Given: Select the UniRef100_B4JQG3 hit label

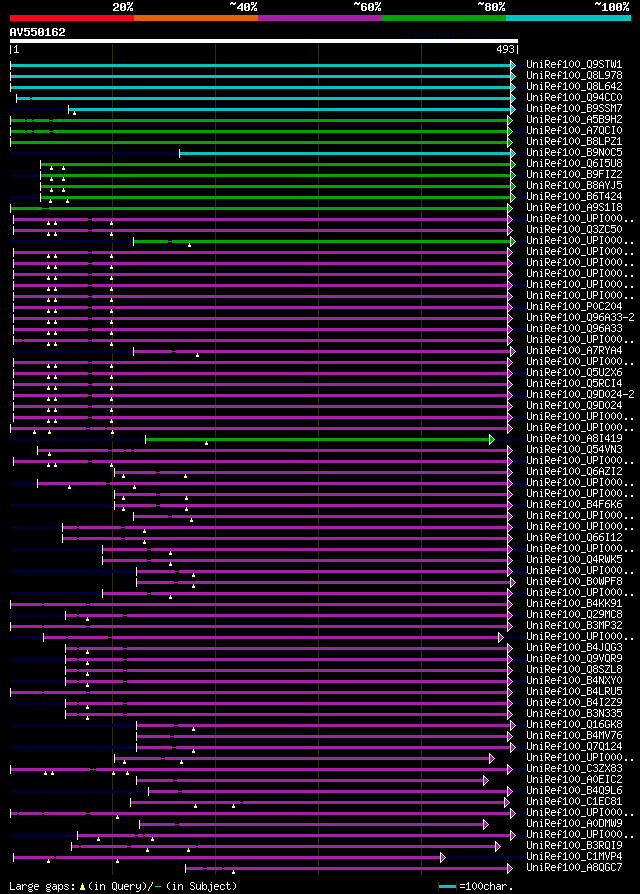Looking at the screenshot, I should (x=574, y=648).
